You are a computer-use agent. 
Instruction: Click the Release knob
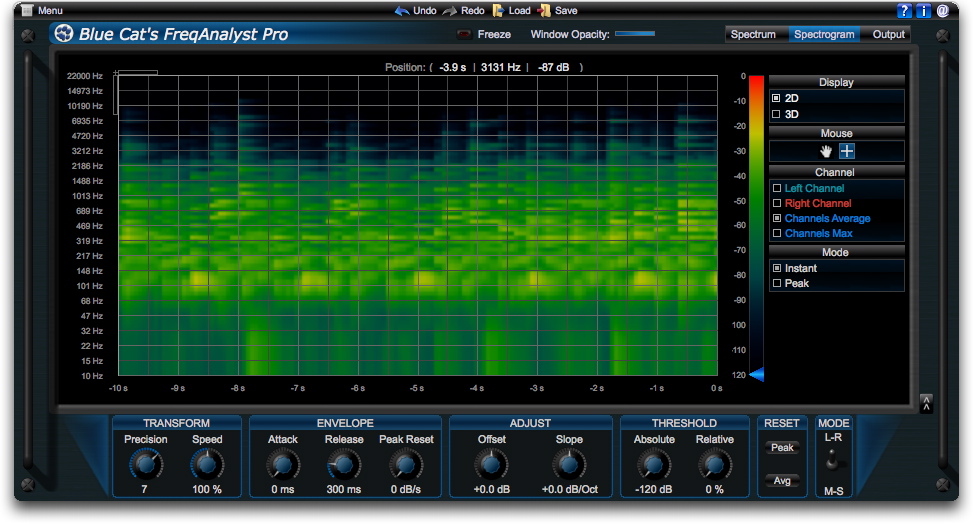[x=344, y=464]
